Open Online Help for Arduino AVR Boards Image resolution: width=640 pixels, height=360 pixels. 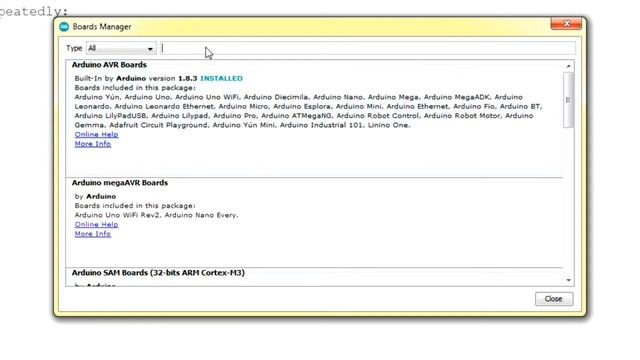click(96, 134)
